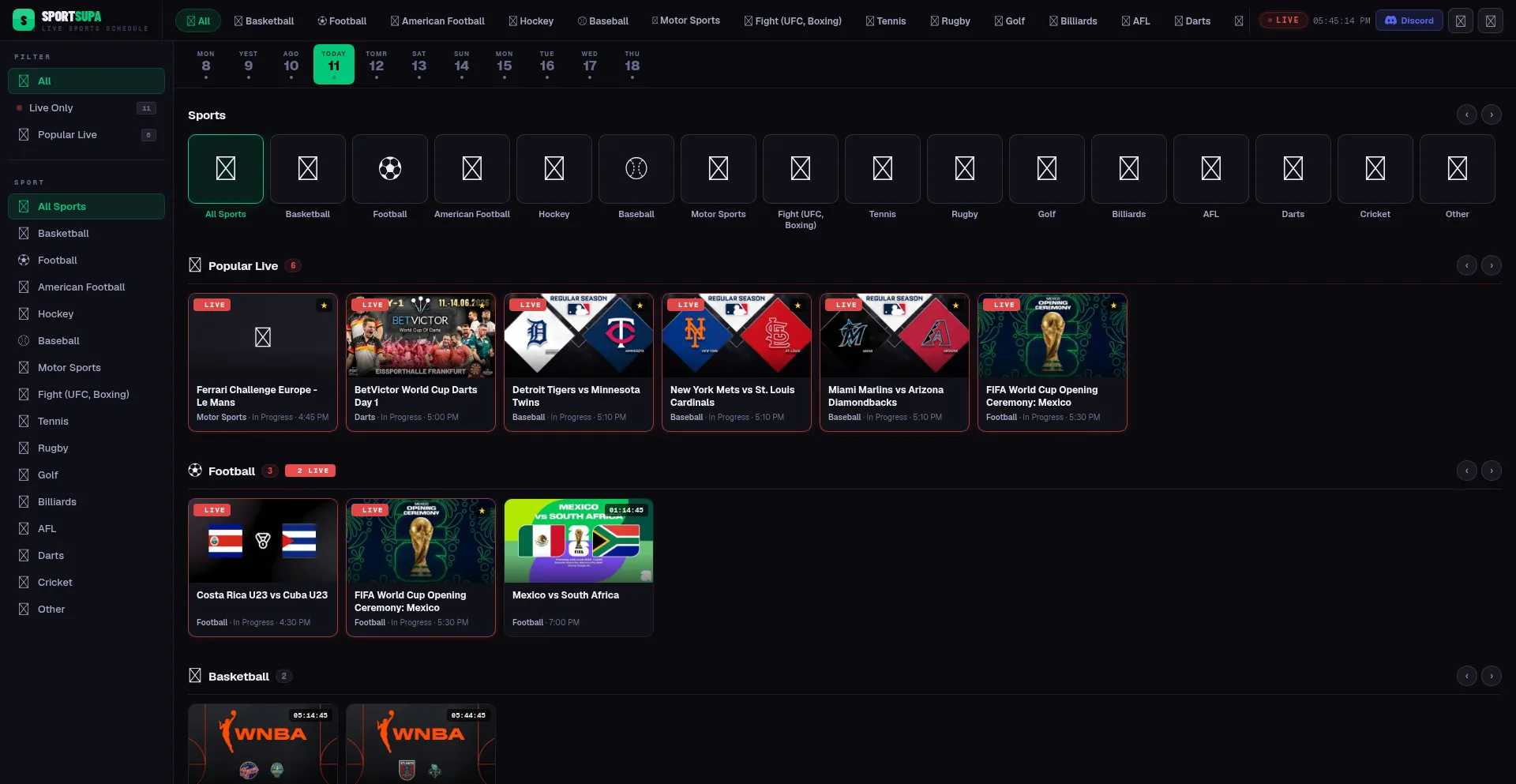Pick the Darts tile in Sports row

(1293, 169)
